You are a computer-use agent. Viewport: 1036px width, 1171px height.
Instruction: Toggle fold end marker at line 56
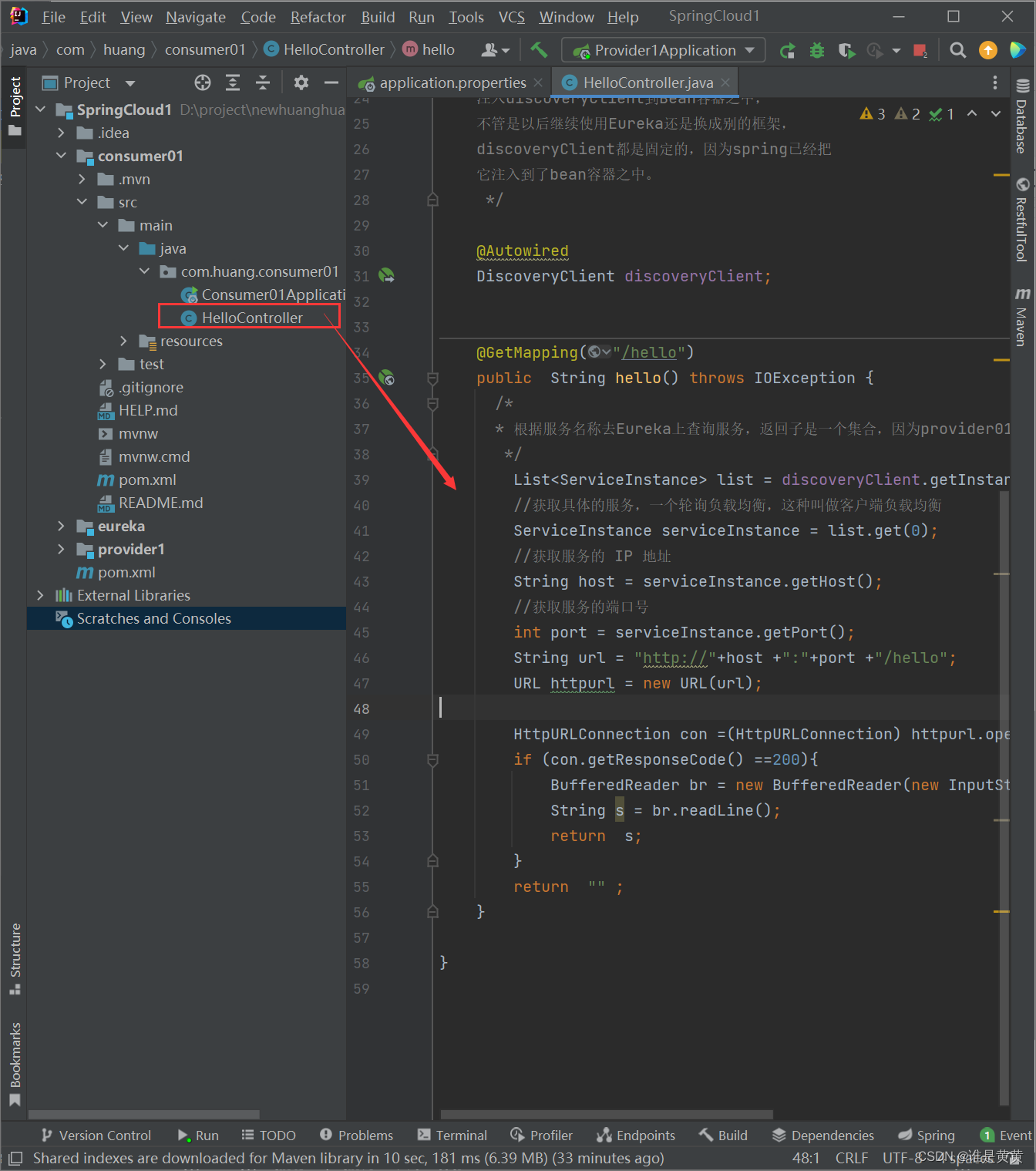tap(433, 912)
